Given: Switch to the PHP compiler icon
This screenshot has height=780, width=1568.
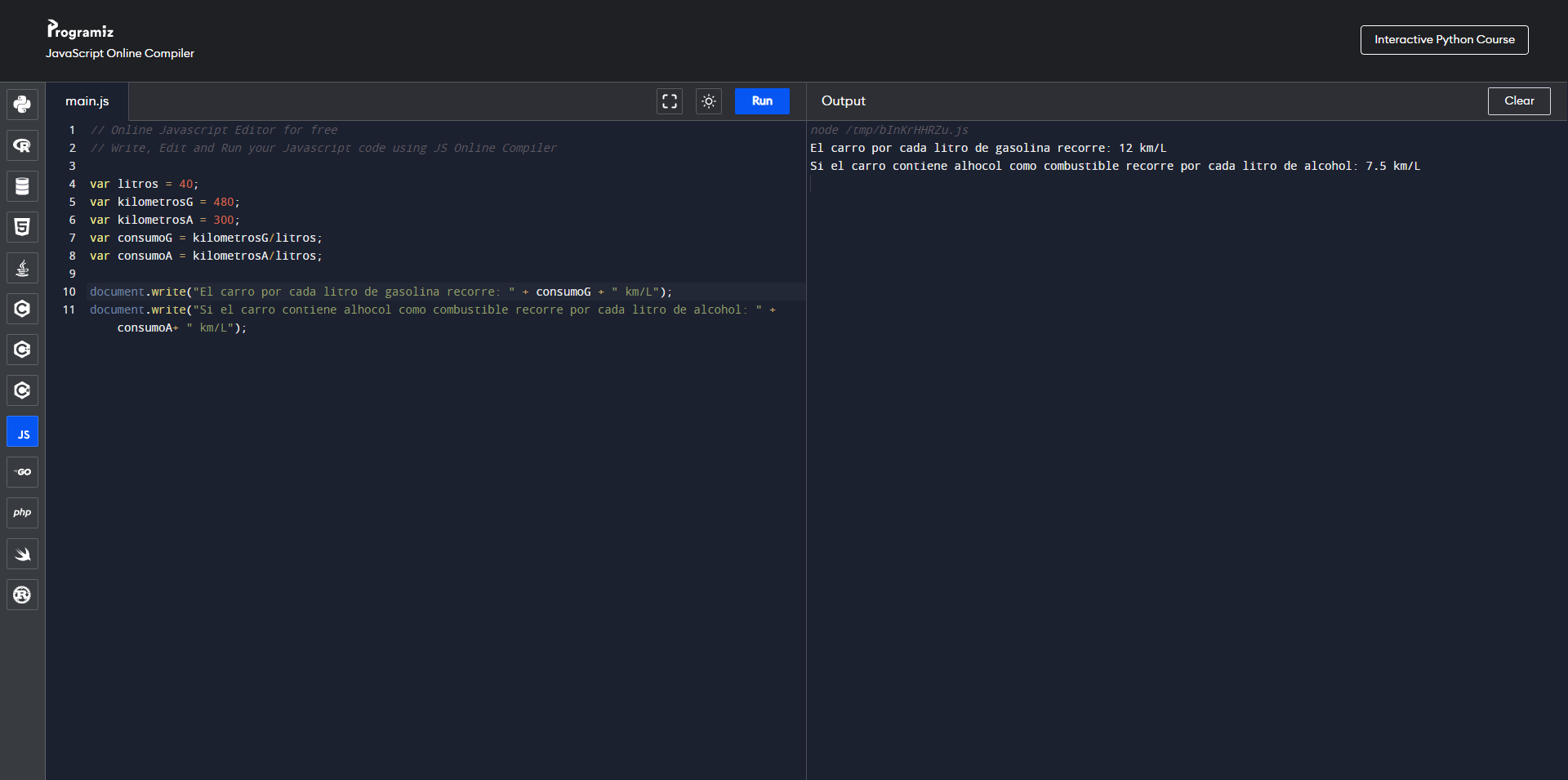Looking at the screenshot, I should point(22,513).
